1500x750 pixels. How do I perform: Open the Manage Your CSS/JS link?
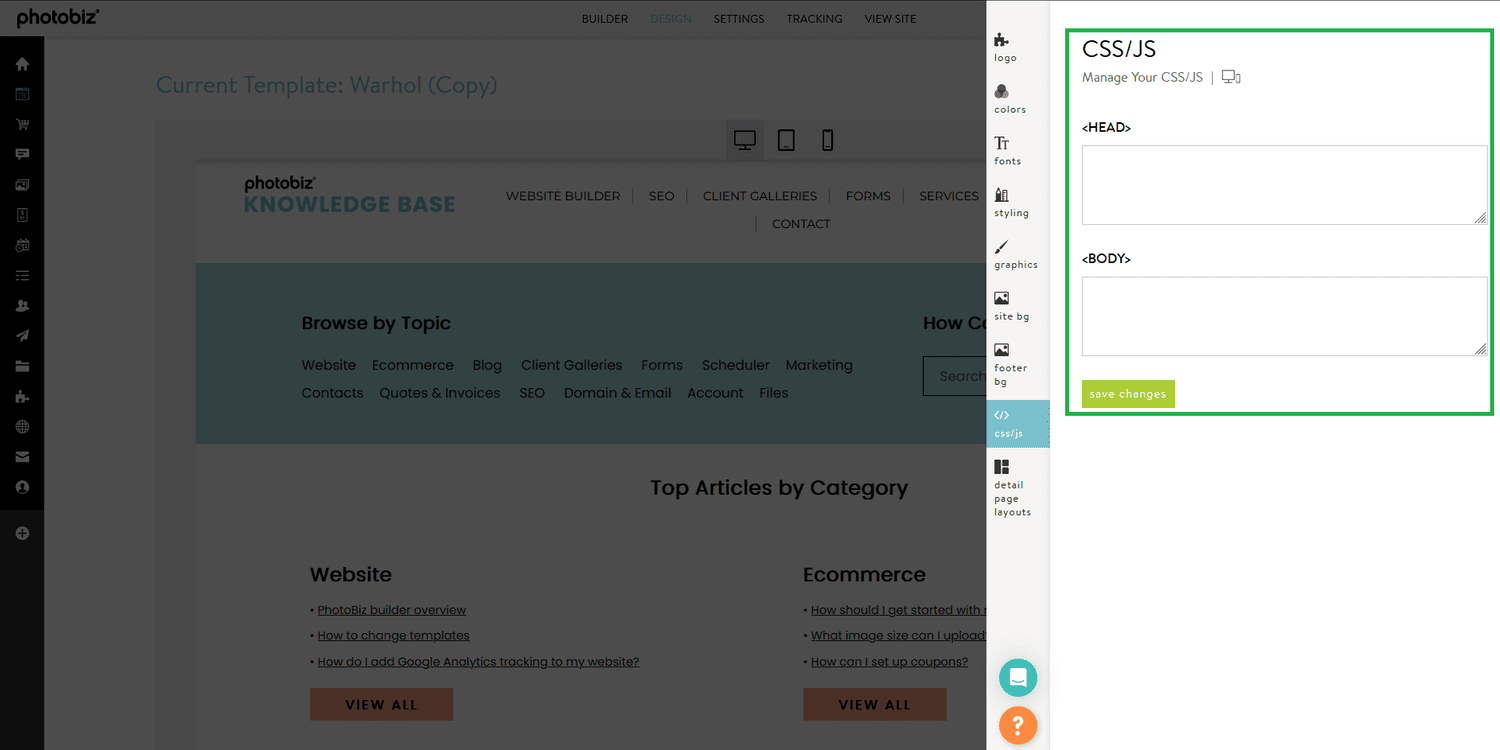(x=1142, y=77)
